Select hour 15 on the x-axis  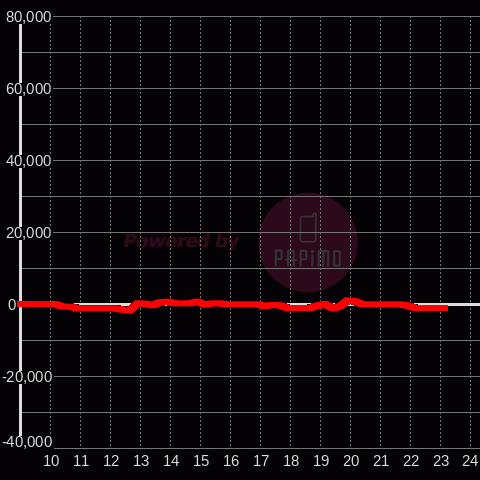pos(201,461)
